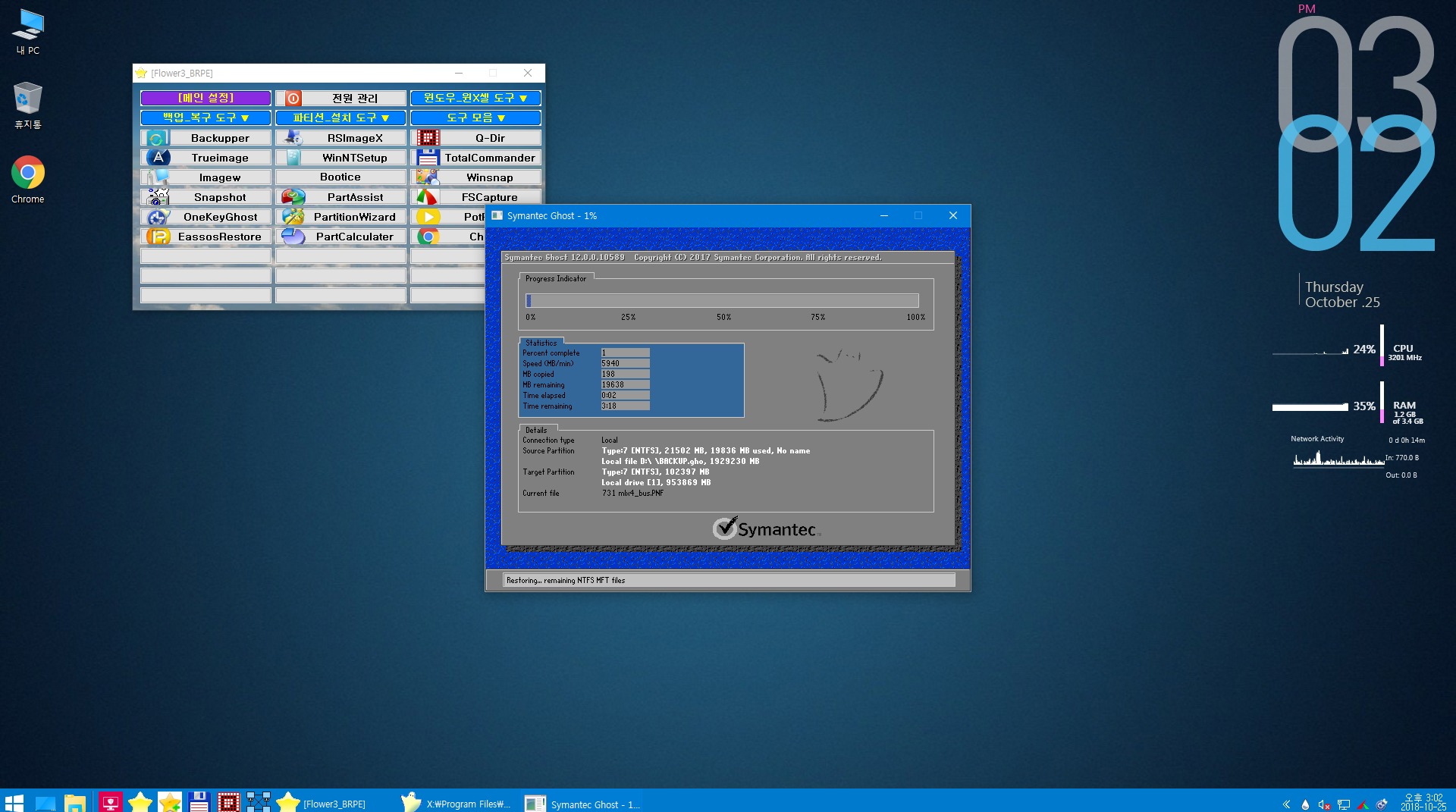Click the blue desktop taskbar icon next to Start

tap(45, 802)
